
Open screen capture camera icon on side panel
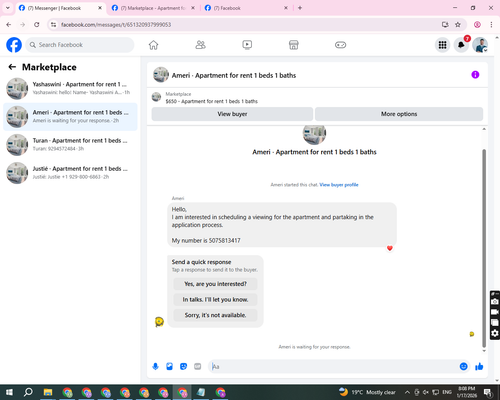pos(495,301)
